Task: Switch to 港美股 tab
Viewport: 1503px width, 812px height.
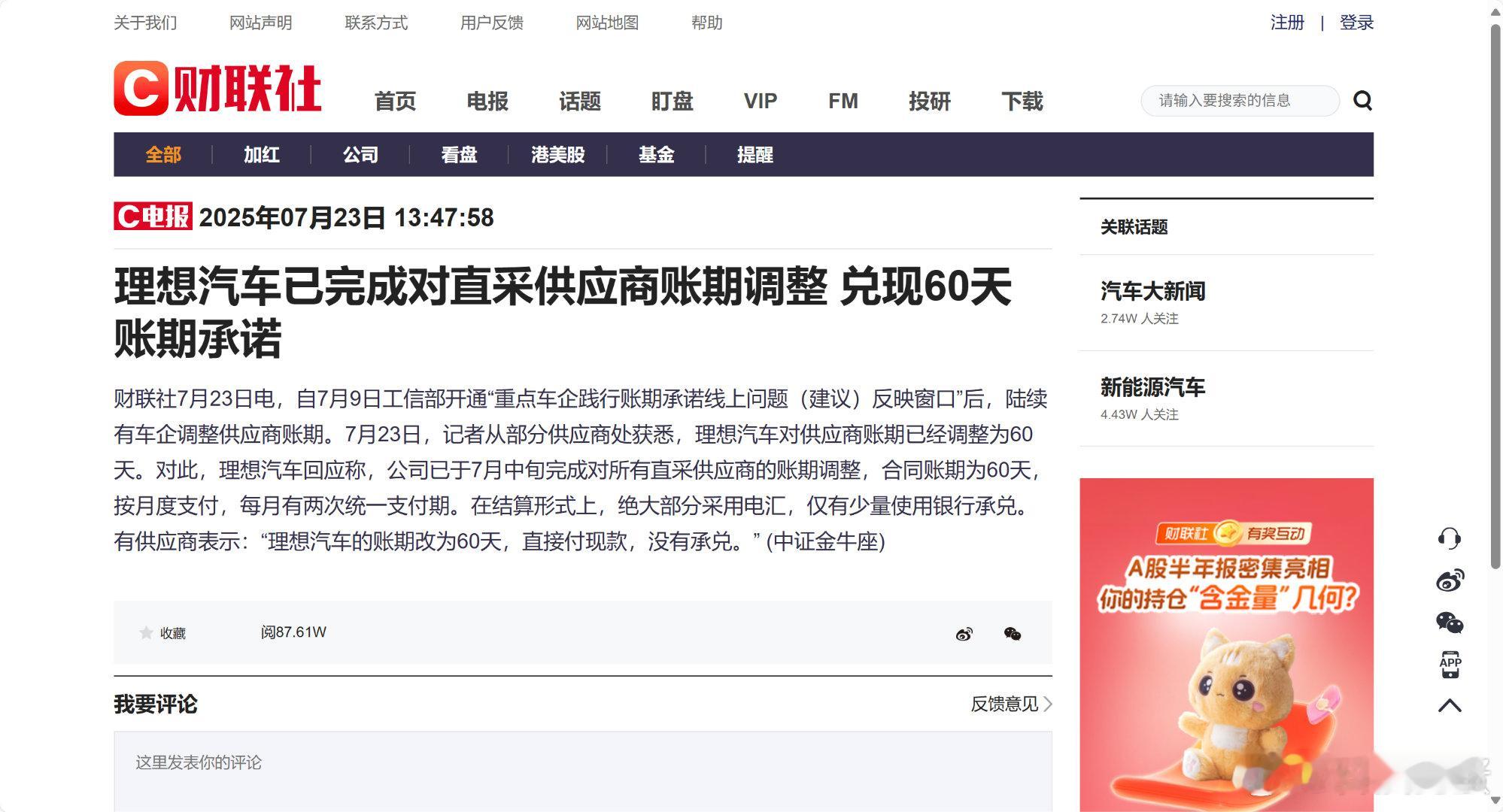Action: click(x=557, y=155)
